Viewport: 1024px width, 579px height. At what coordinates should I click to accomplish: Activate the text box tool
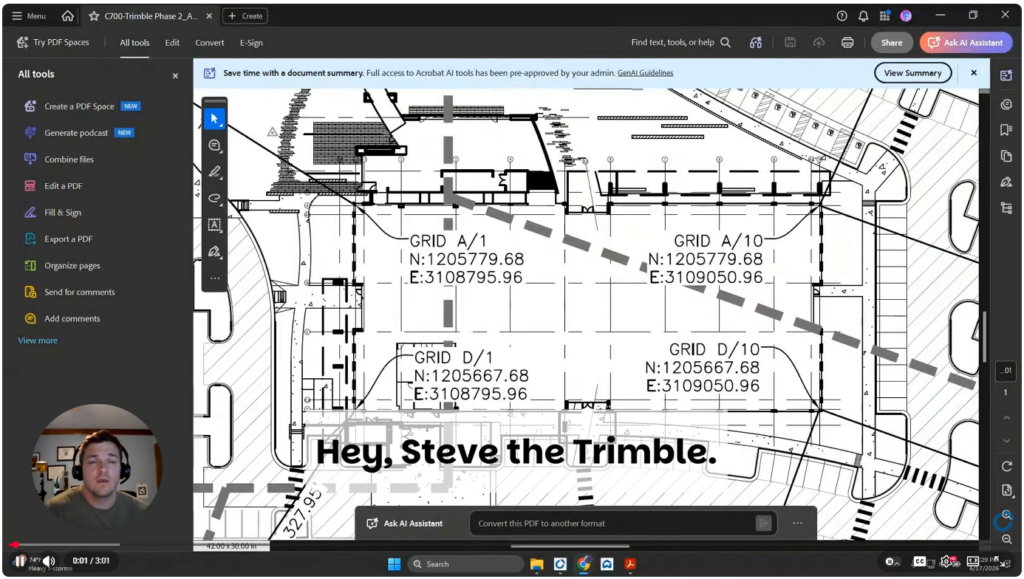pyautogui.click(x=214, y=225)
